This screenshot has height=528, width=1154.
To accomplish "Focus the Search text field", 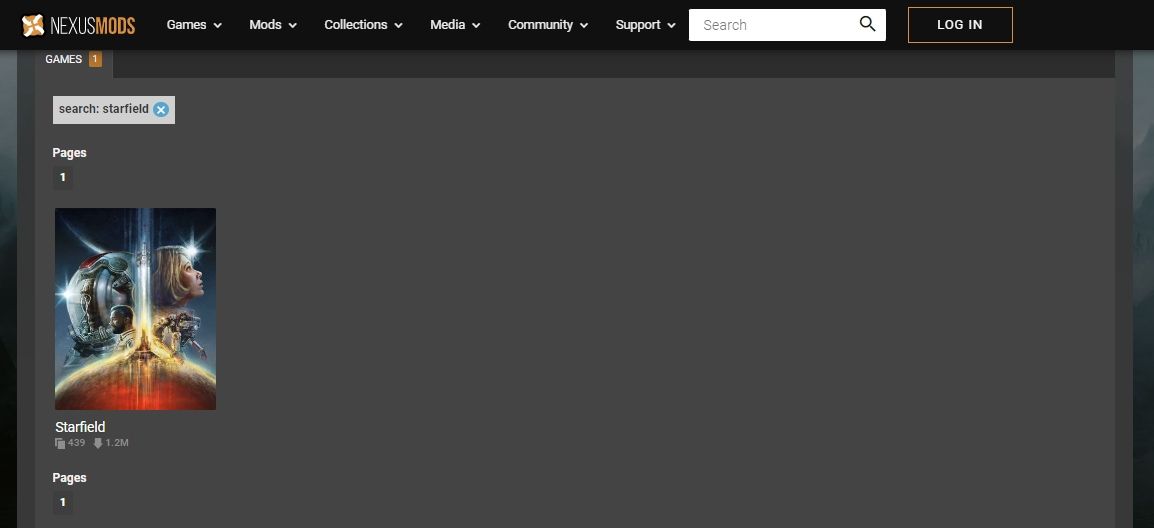I will (x=770, y=25).
